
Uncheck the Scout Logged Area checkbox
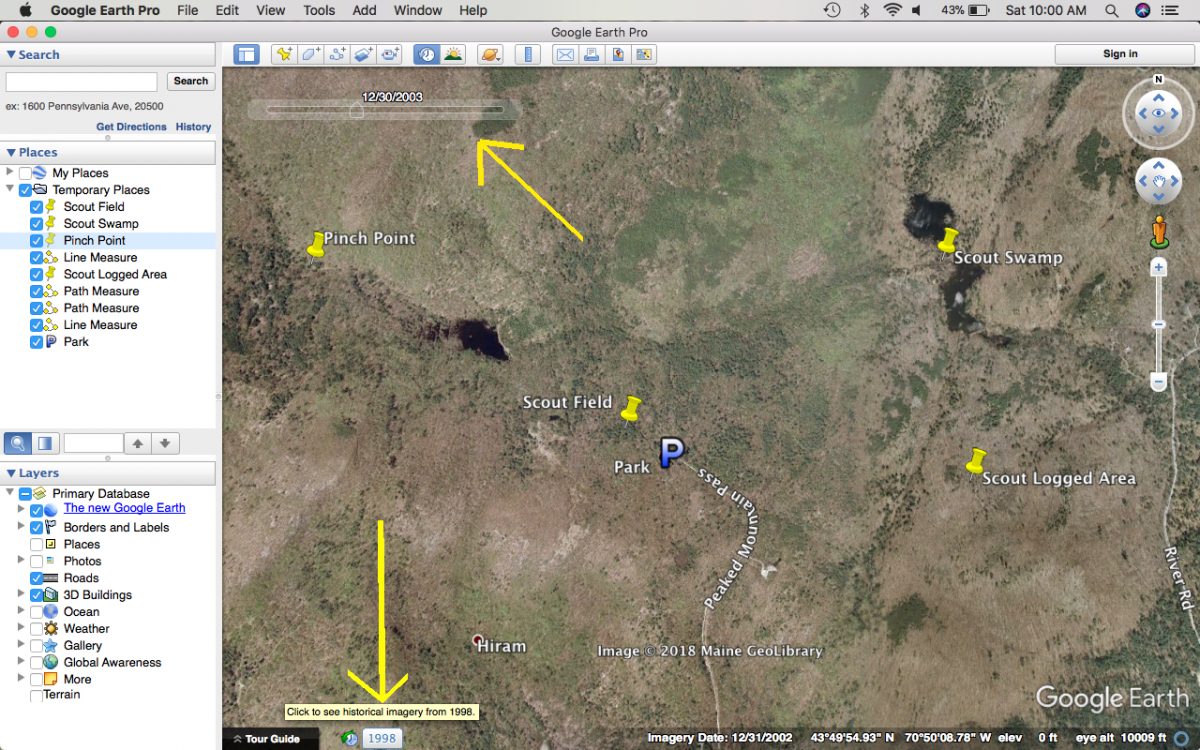(x=36, y=274)
